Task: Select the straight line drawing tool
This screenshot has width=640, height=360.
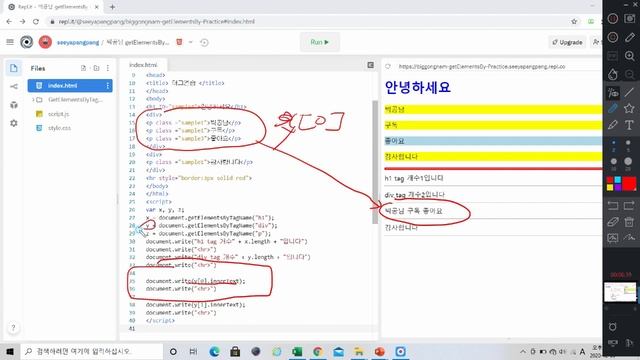Action: 629,92
